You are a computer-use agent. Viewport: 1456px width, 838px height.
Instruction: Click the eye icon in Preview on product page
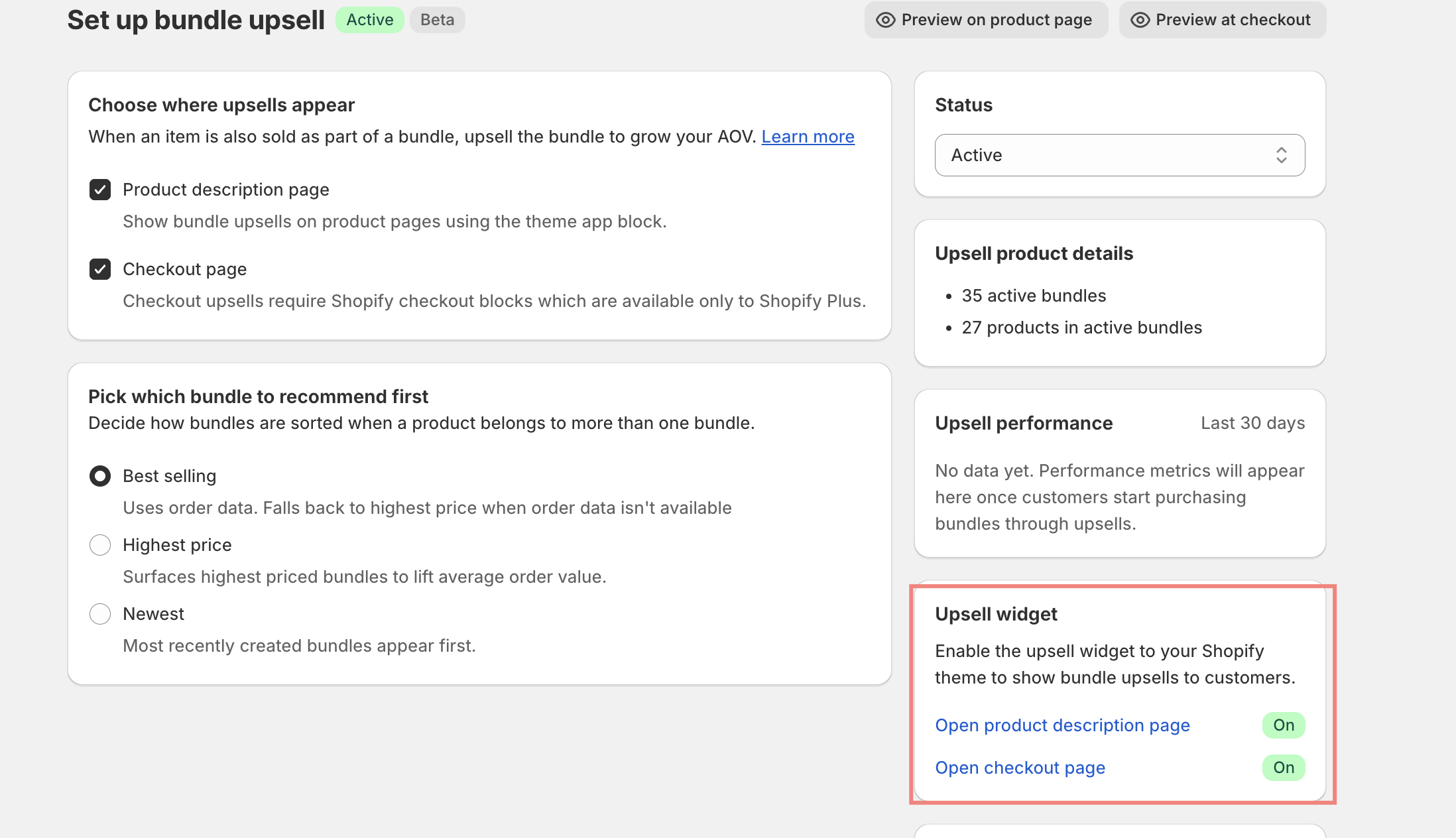(x=885, y=20)
